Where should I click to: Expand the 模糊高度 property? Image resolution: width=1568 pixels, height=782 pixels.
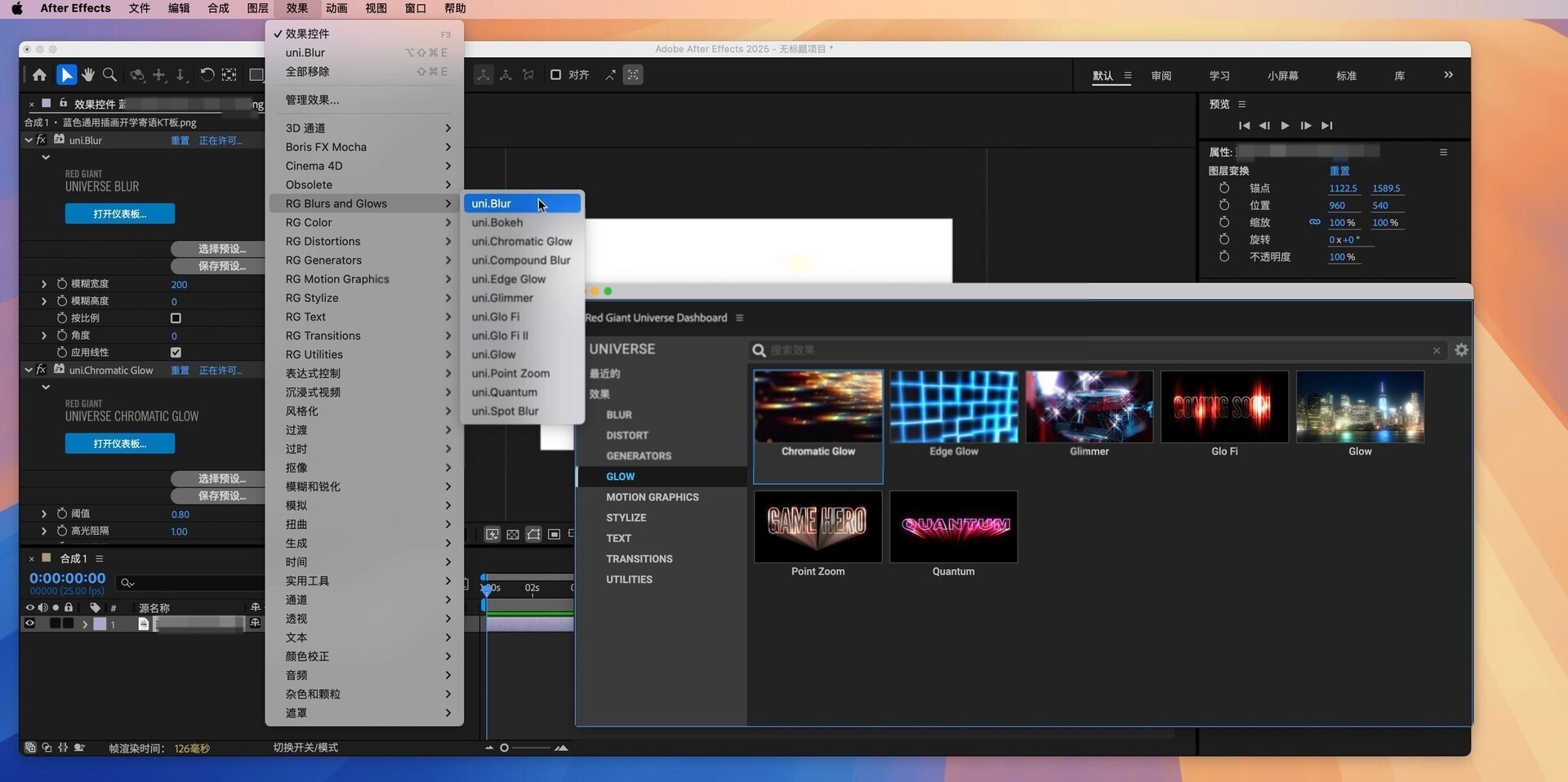click(x=44, y=301)
